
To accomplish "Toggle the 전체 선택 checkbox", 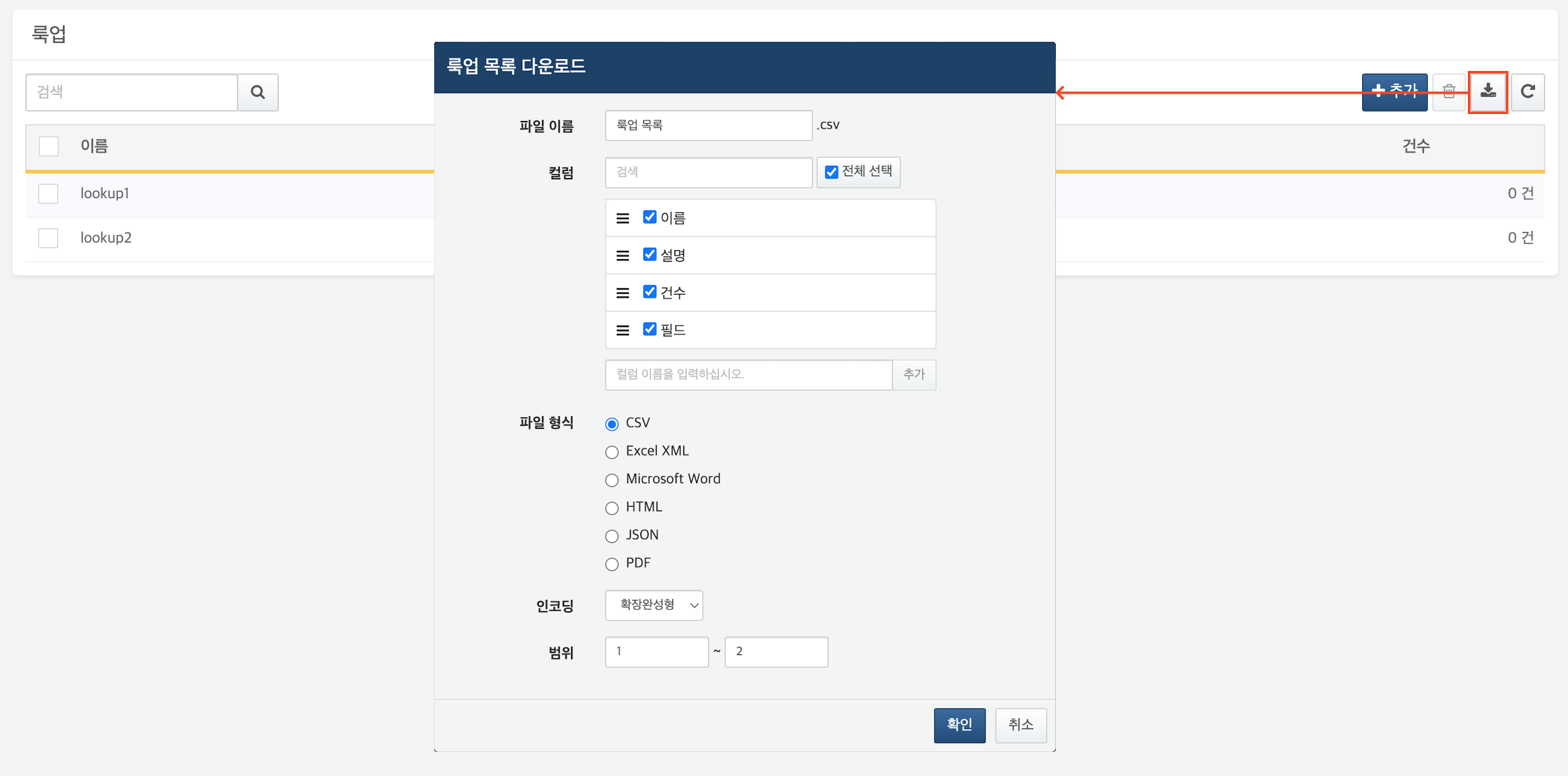I will coord(832,172).
